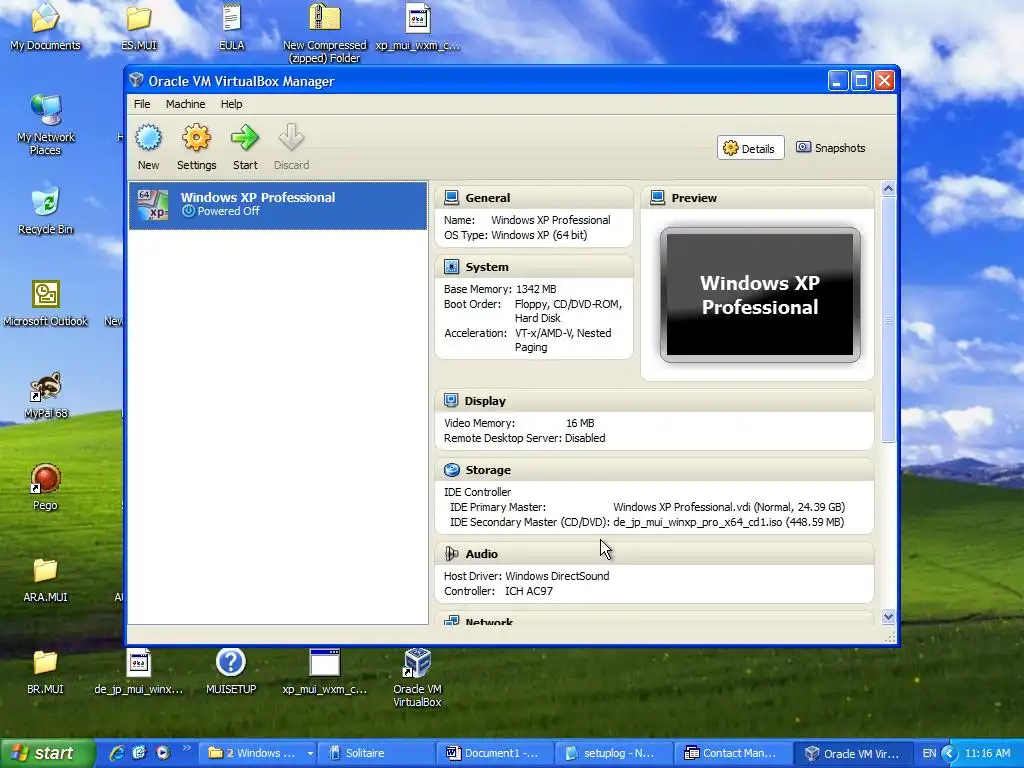Open VM Settings gear icon

(196, 138)
